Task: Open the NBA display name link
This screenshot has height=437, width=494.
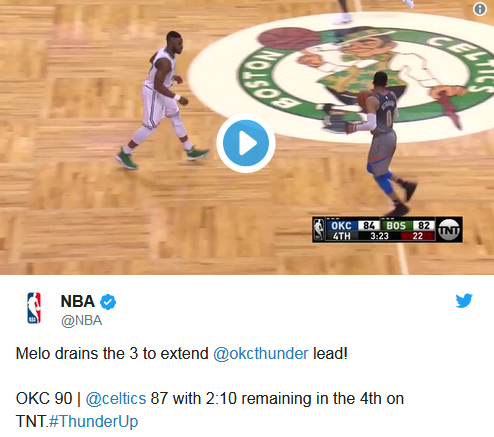Action: point(78,301)
